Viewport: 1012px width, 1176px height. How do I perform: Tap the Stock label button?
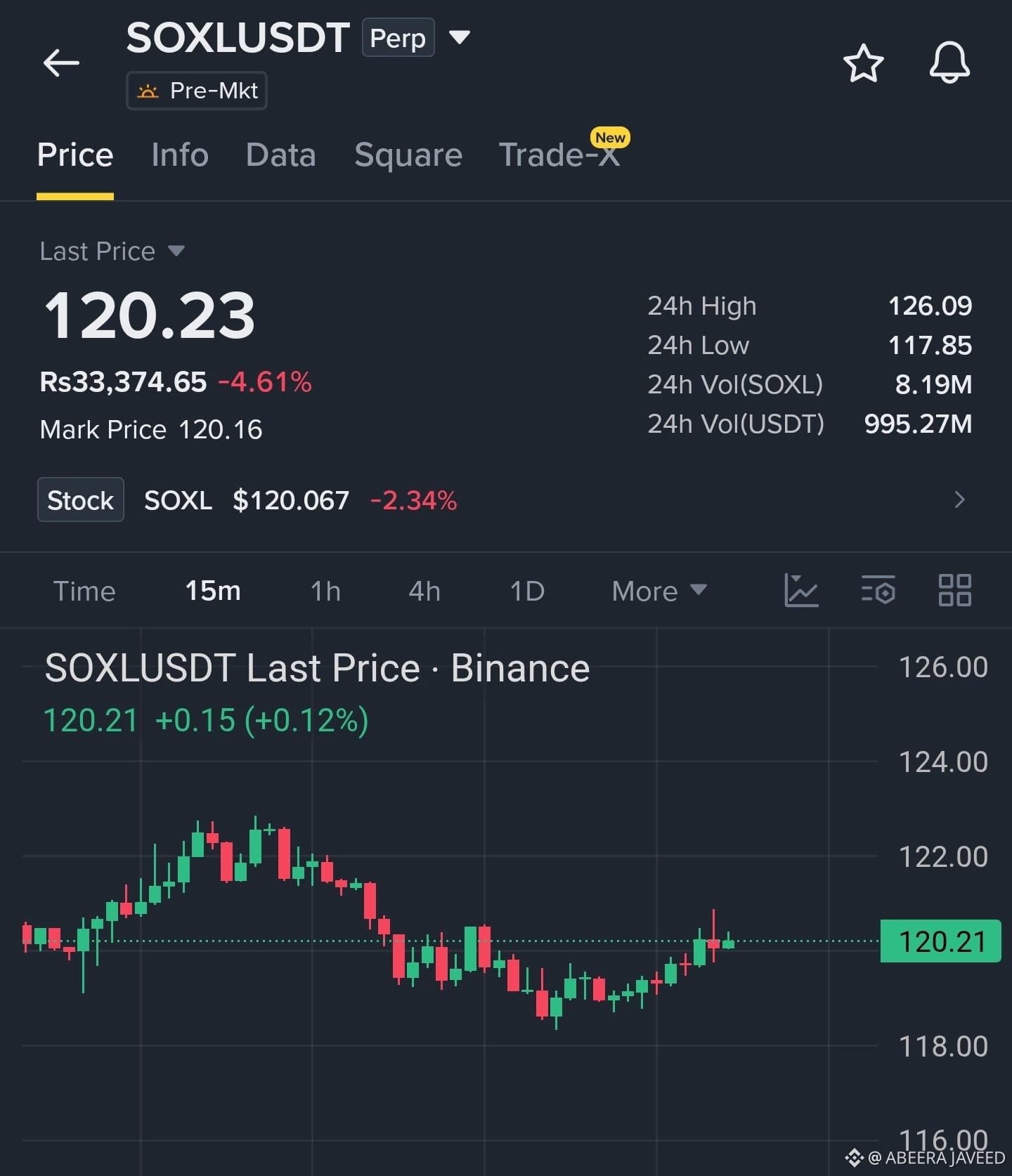coord(81,499)
